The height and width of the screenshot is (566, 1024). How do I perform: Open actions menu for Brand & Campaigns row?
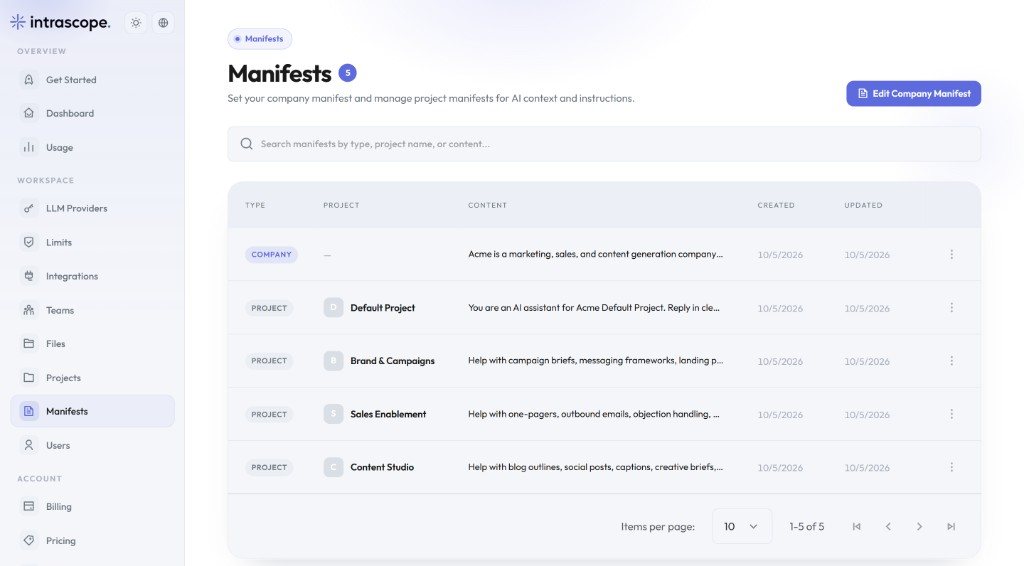(x=952, y=360)
